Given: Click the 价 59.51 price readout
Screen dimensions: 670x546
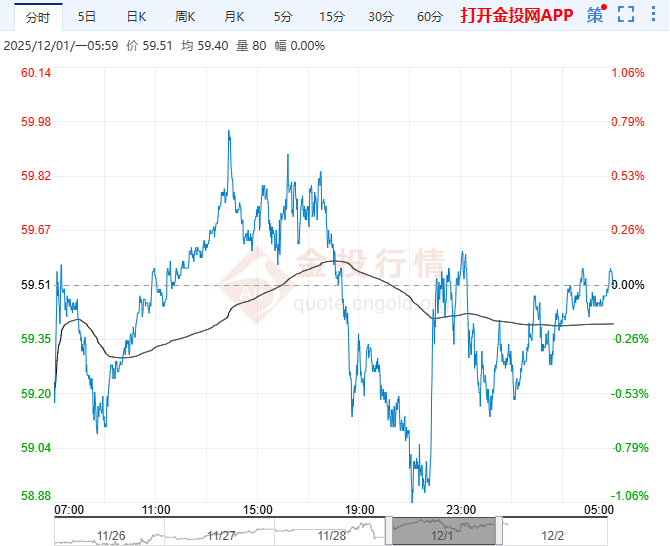Looking at the screenshot, I should coord(150,46).
